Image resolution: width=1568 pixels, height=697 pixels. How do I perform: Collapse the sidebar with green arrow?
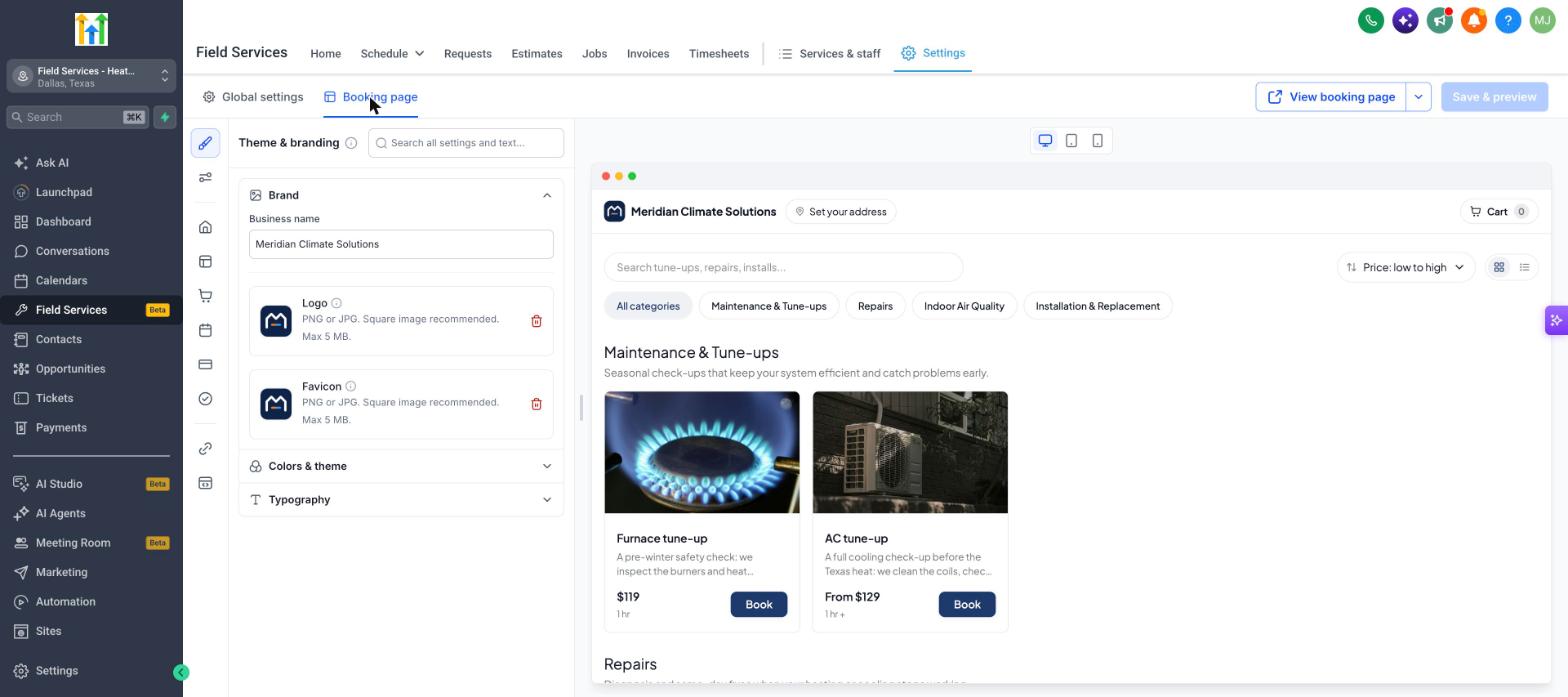(x=181, y=672)
